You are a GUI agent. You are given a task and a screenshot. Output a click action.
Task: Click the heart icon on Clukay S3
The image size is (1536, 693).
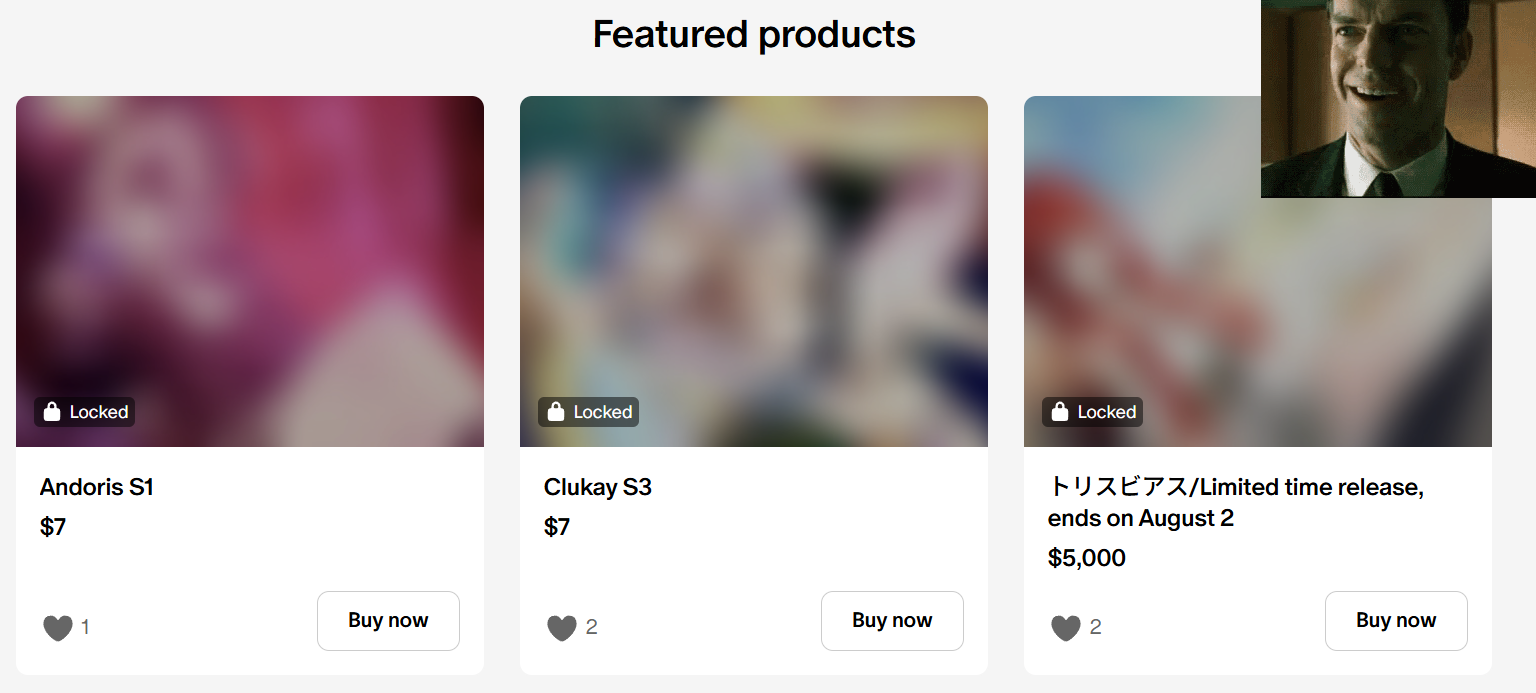point(562,628)
